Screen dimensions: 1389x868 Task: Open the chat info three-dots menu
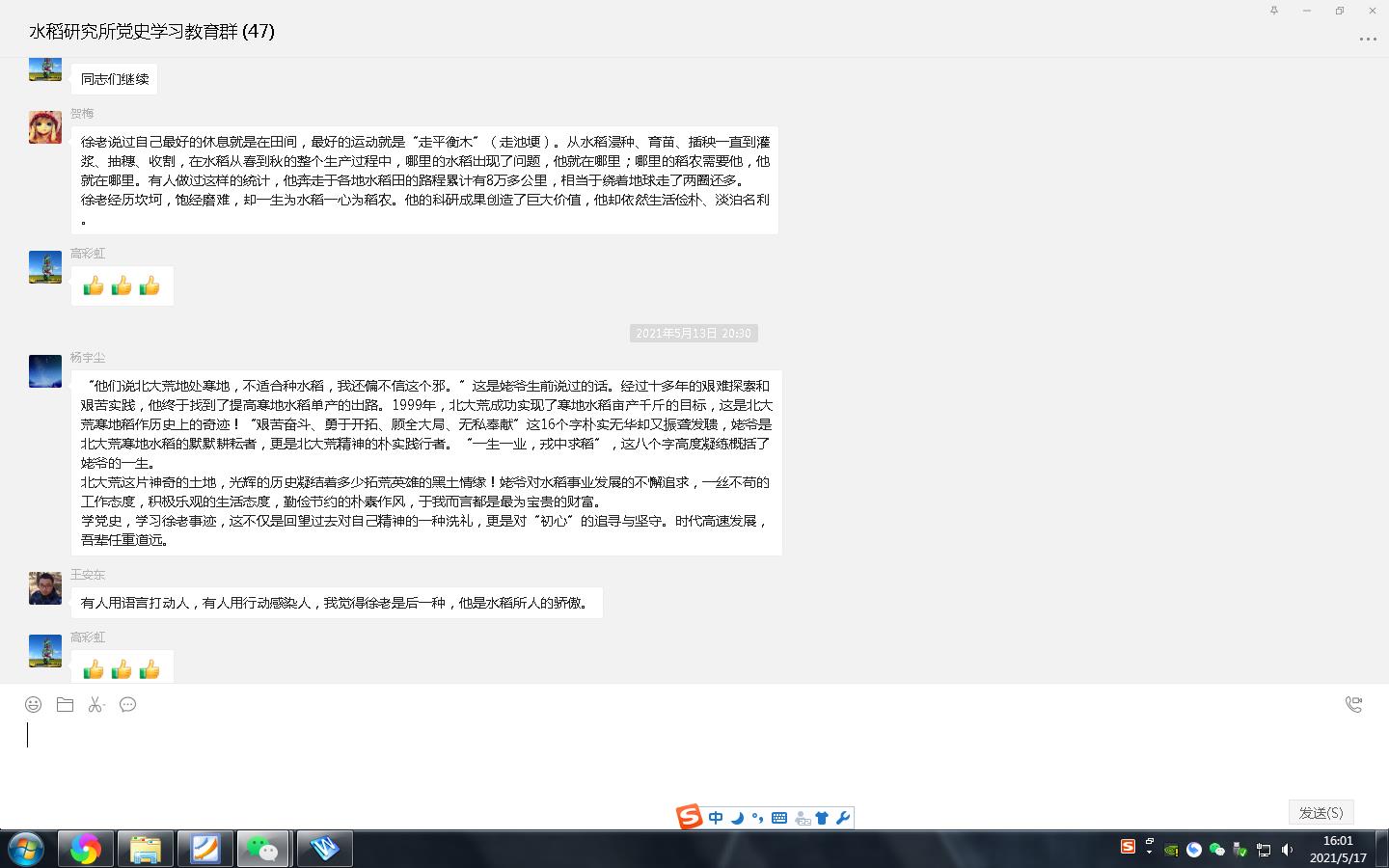1368,40
